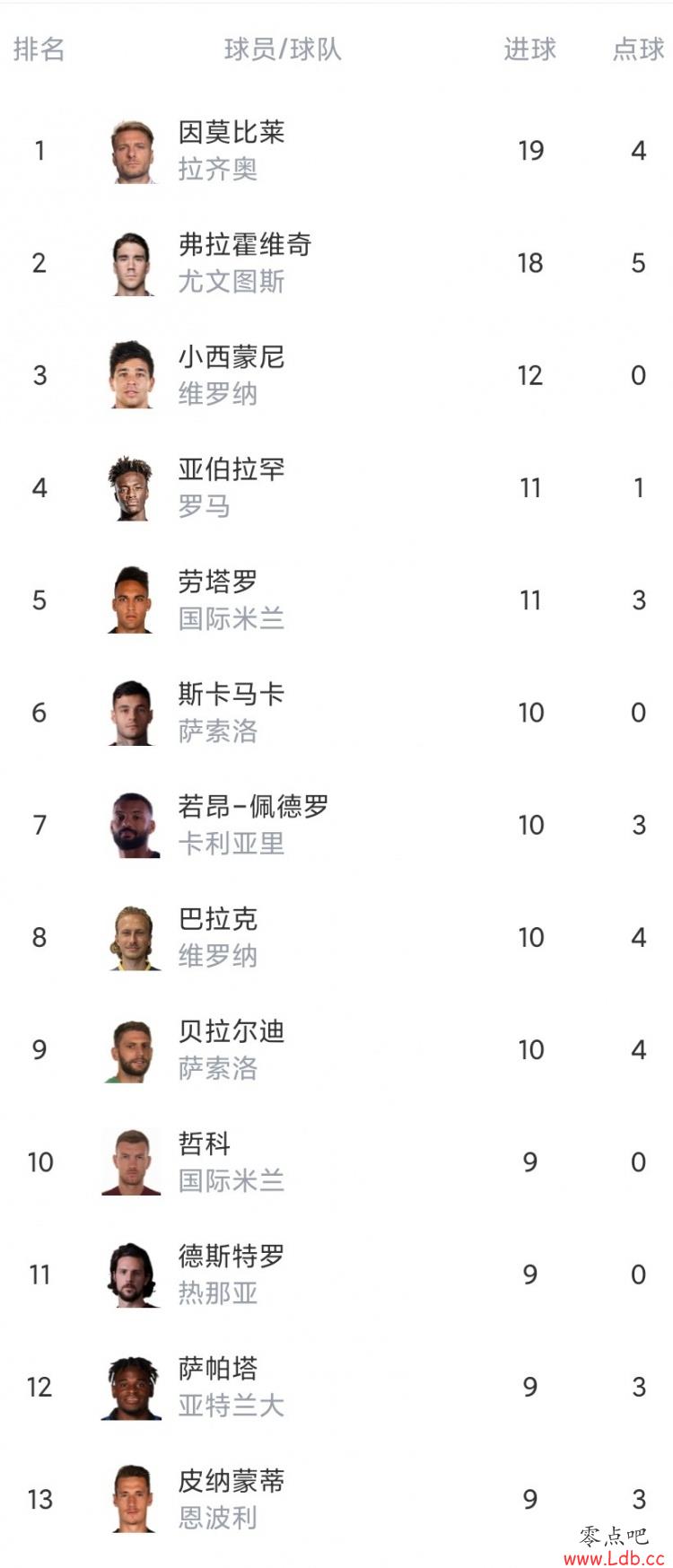The height and width of the screenshot is (1568, 673).
Task: Open Immobile's player avatar photo
Action: tap(133, 151)
